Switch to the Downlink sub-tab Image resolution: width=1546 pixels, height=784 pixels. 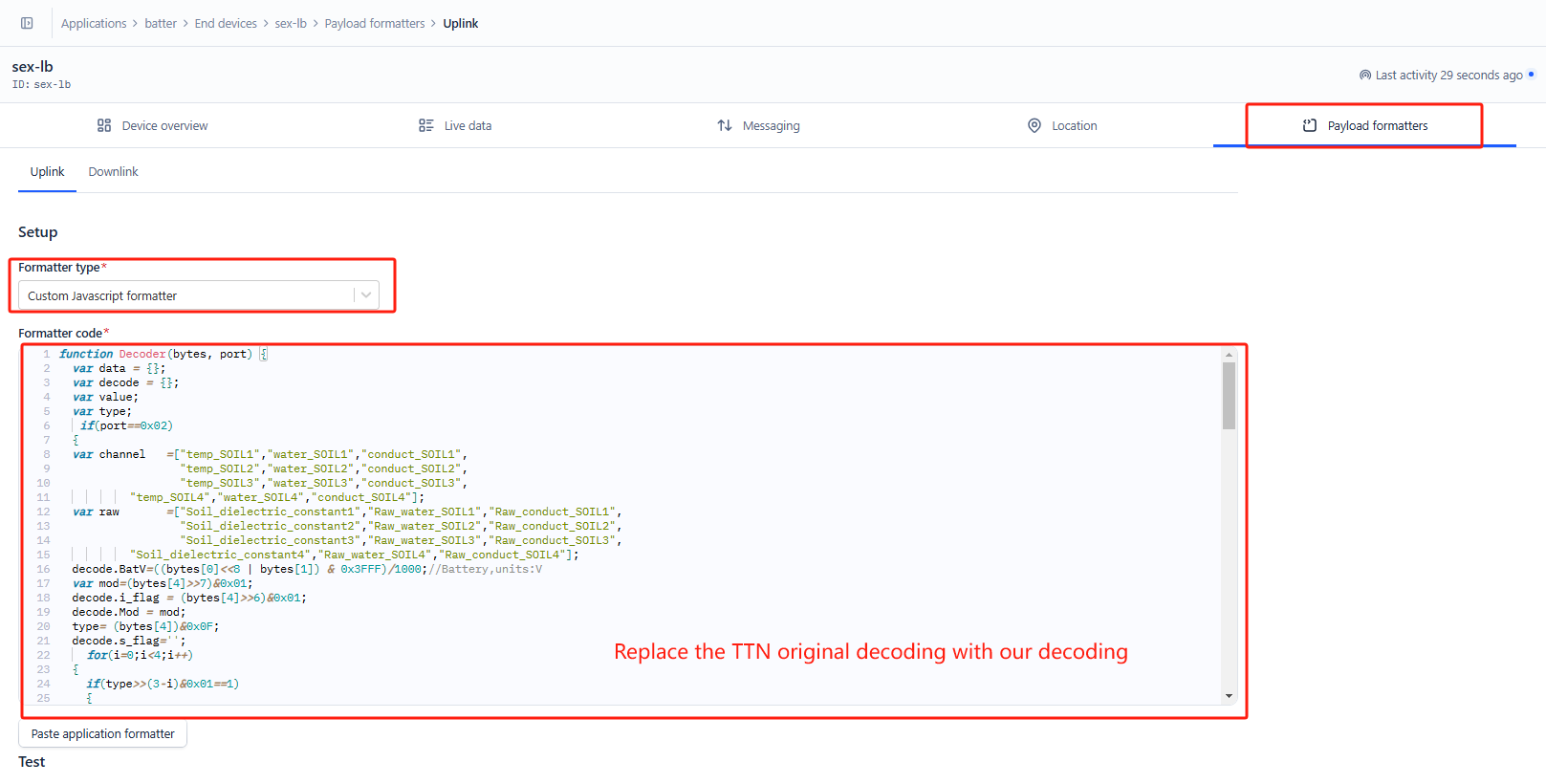pyautogui.click(x=114, y=172)
